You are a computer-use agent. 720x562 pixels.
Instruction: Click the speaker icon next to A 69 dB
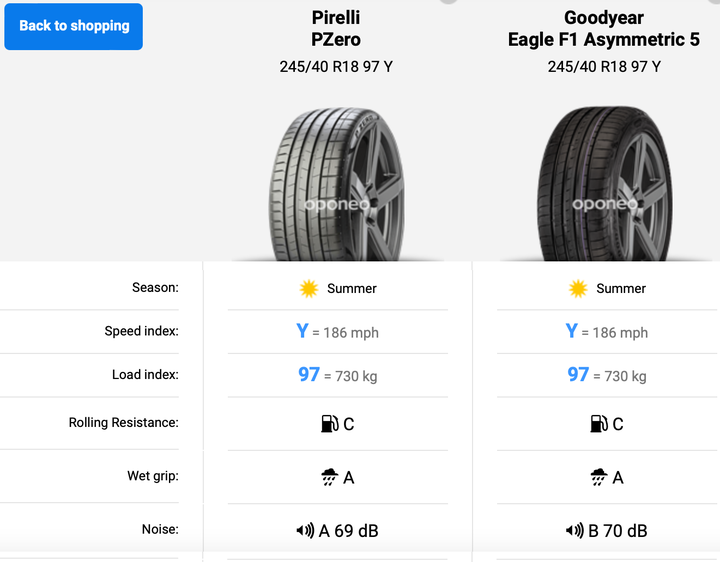[305, 531]
